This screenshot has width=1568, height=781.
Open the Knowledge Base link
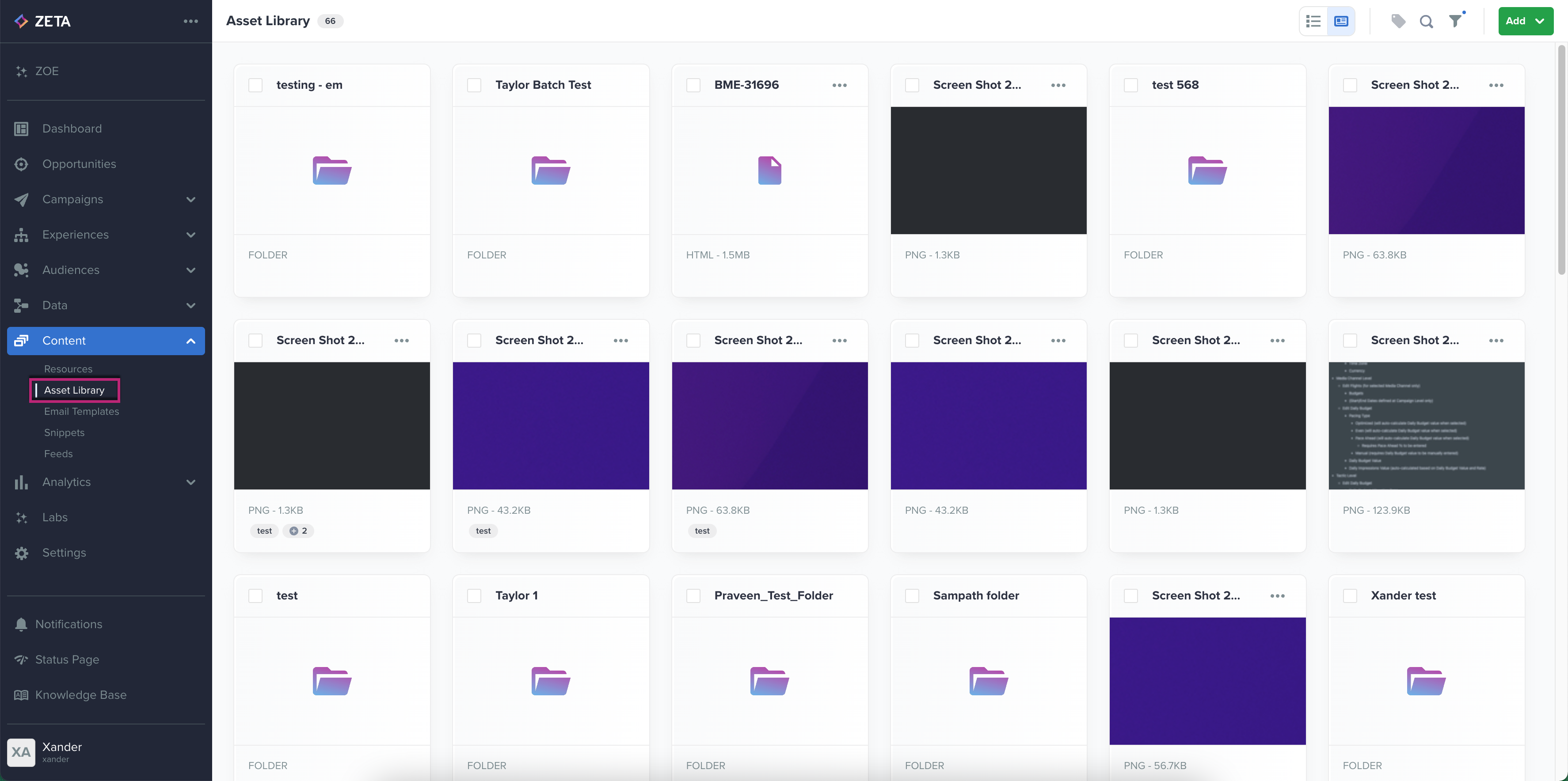point(80,694)
